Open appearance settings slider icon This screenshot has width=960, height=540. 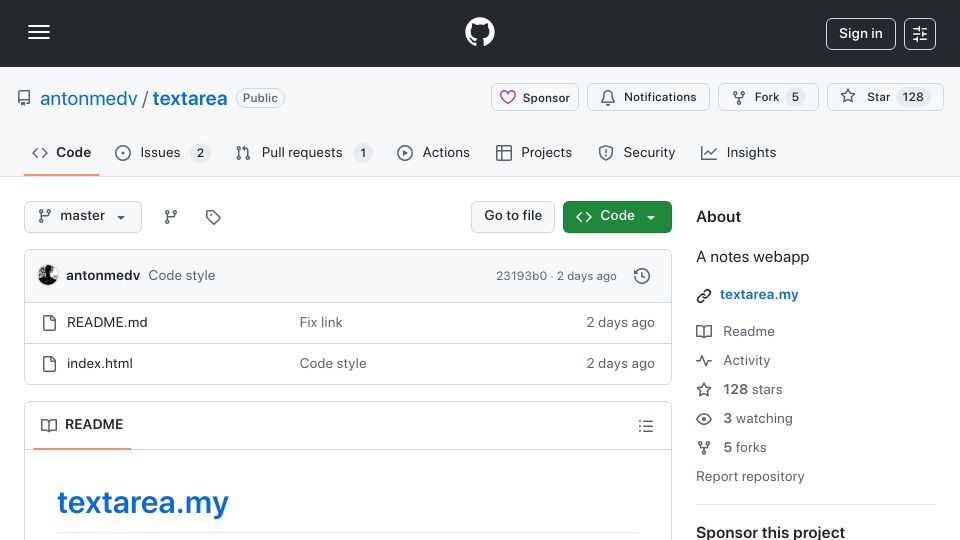point(920,34)
